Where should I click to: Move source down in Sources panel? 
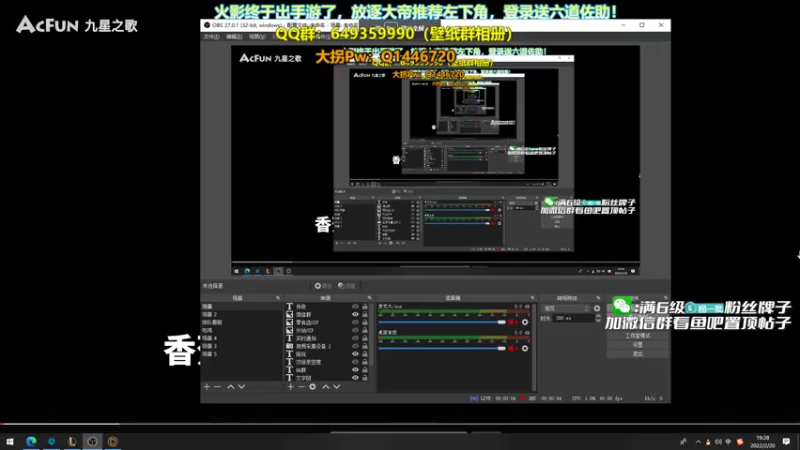click(337, 387)
